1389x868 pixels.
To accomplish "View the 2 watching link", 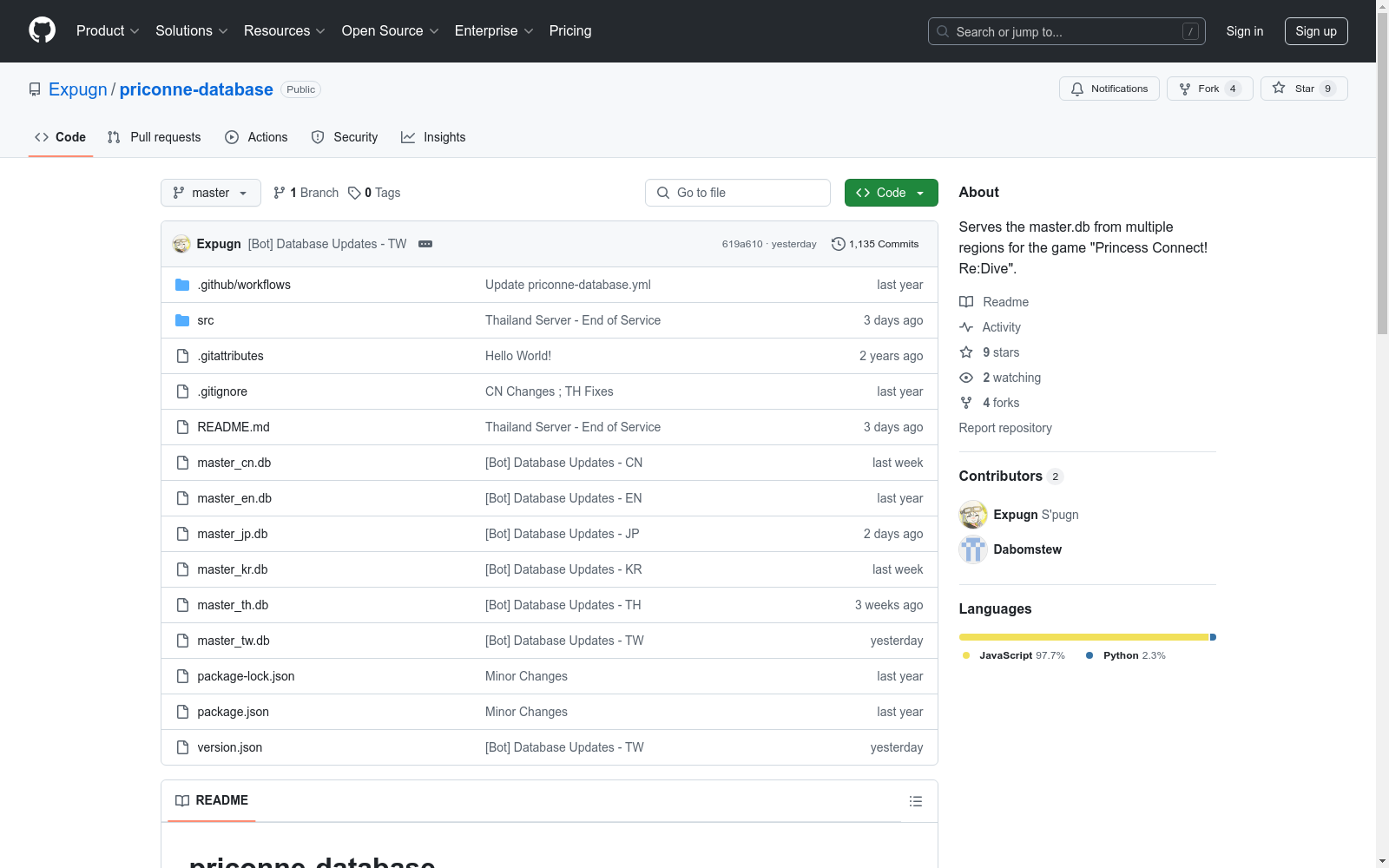I will [1000, 378].
